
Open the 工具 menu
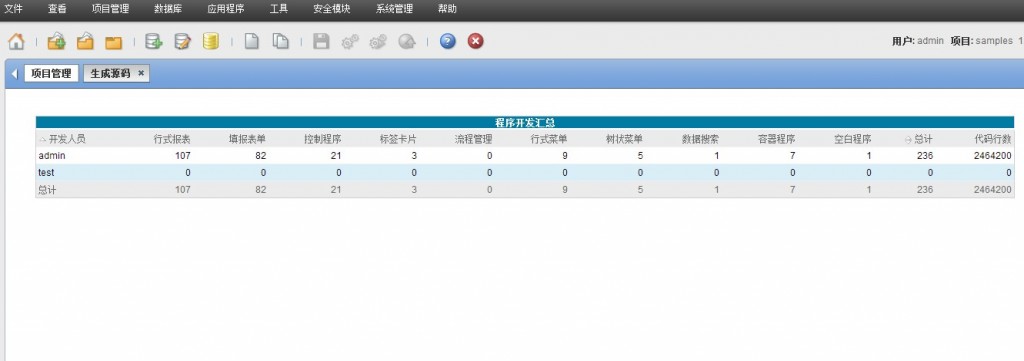279,9
